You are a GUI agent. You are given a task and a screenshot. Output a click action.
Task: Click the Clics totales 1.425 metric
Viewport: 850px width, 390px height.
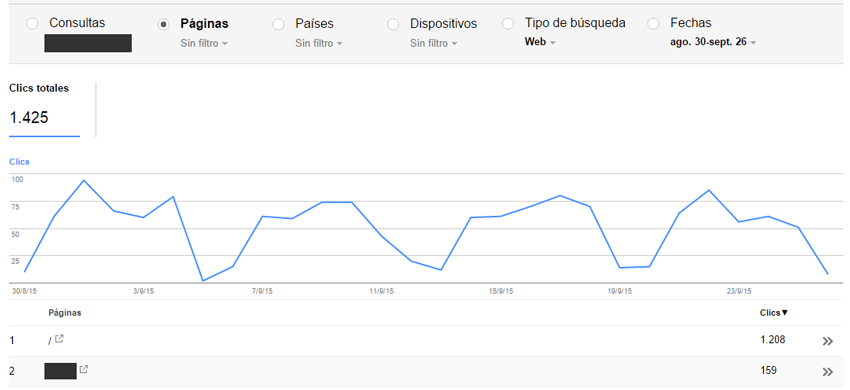(44, 109)
